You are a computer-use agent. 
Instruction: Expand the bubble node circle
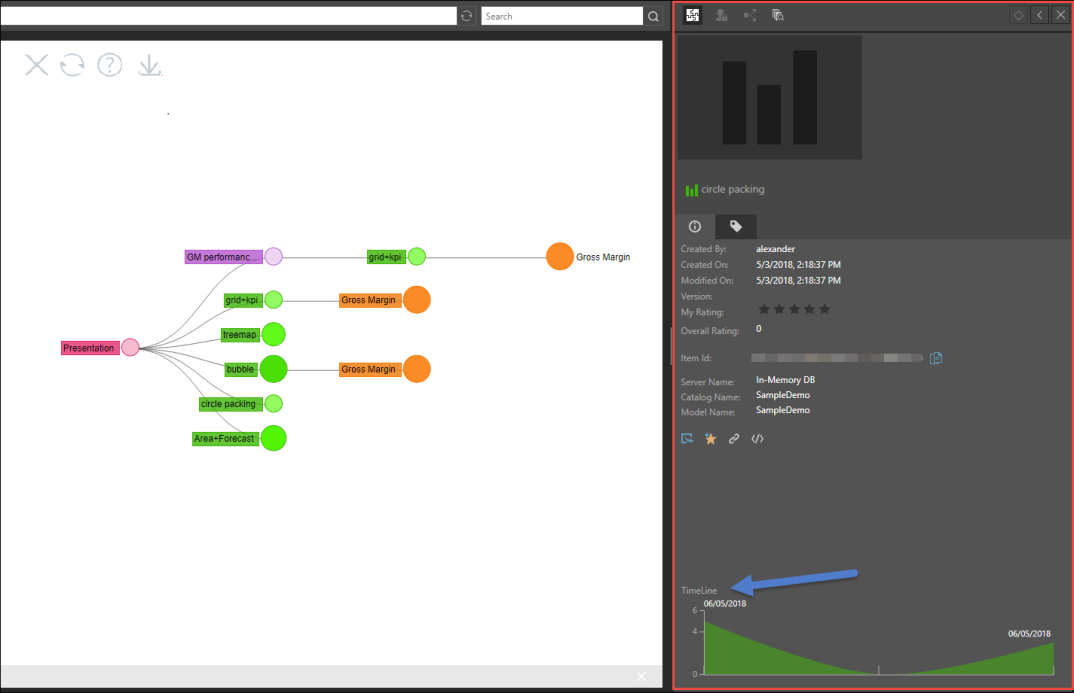click(273, 369)
